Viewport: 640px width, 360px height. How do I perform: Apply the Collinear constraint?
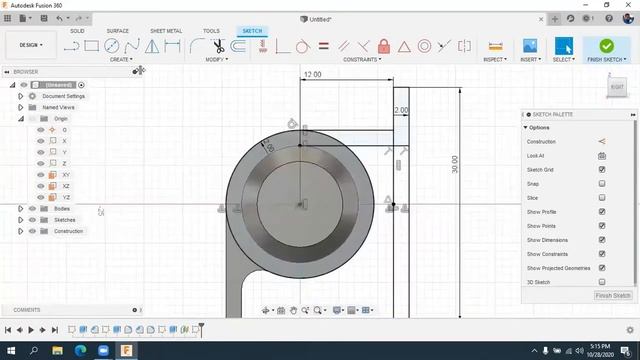pyautogui.click(x=444, y=46)
